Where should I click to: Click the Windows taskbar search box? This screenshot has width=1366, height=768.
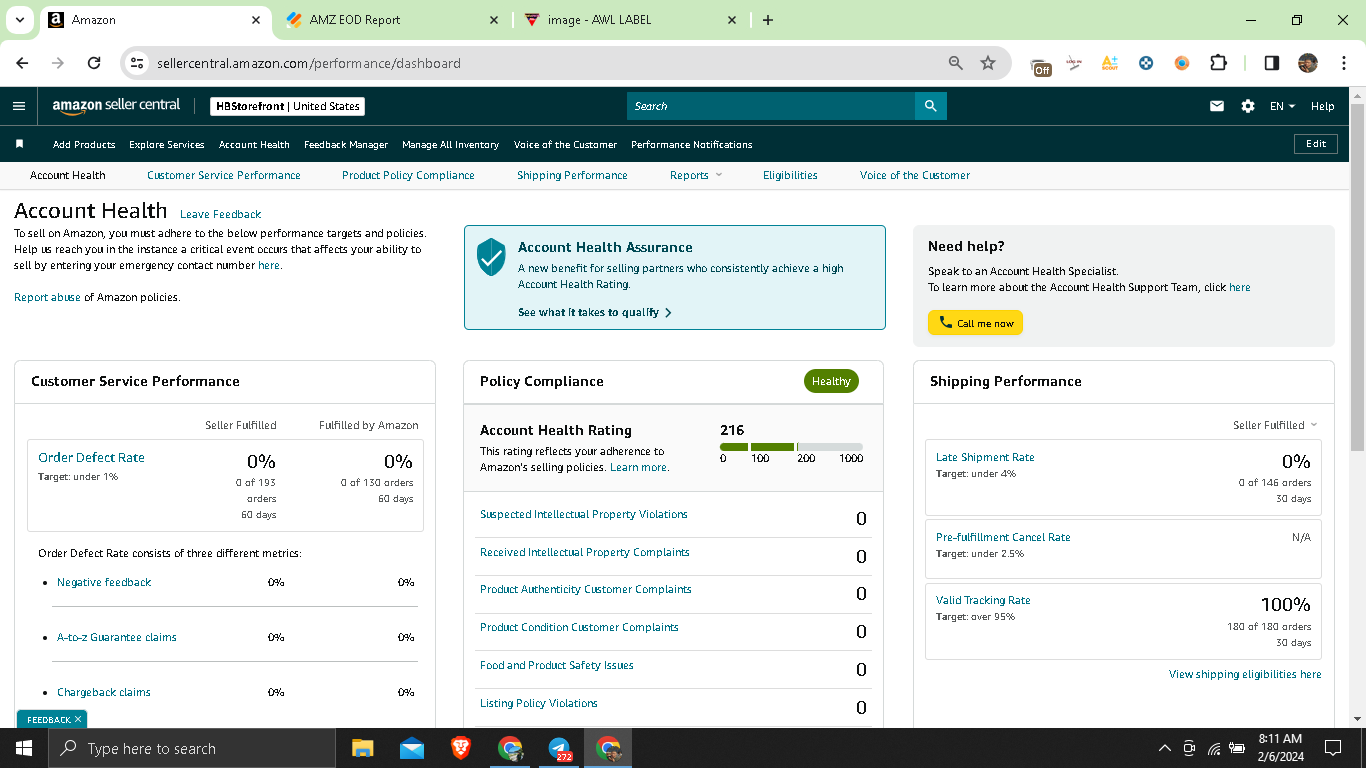click(191, 748)
